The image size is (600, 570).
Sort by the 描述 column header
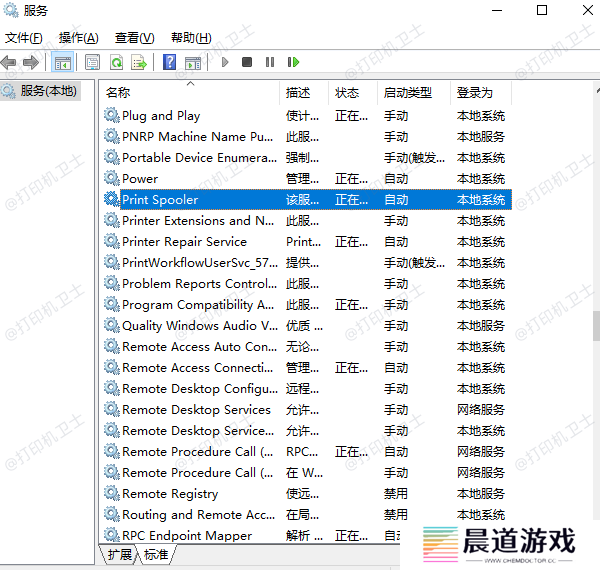click(304, 93)
